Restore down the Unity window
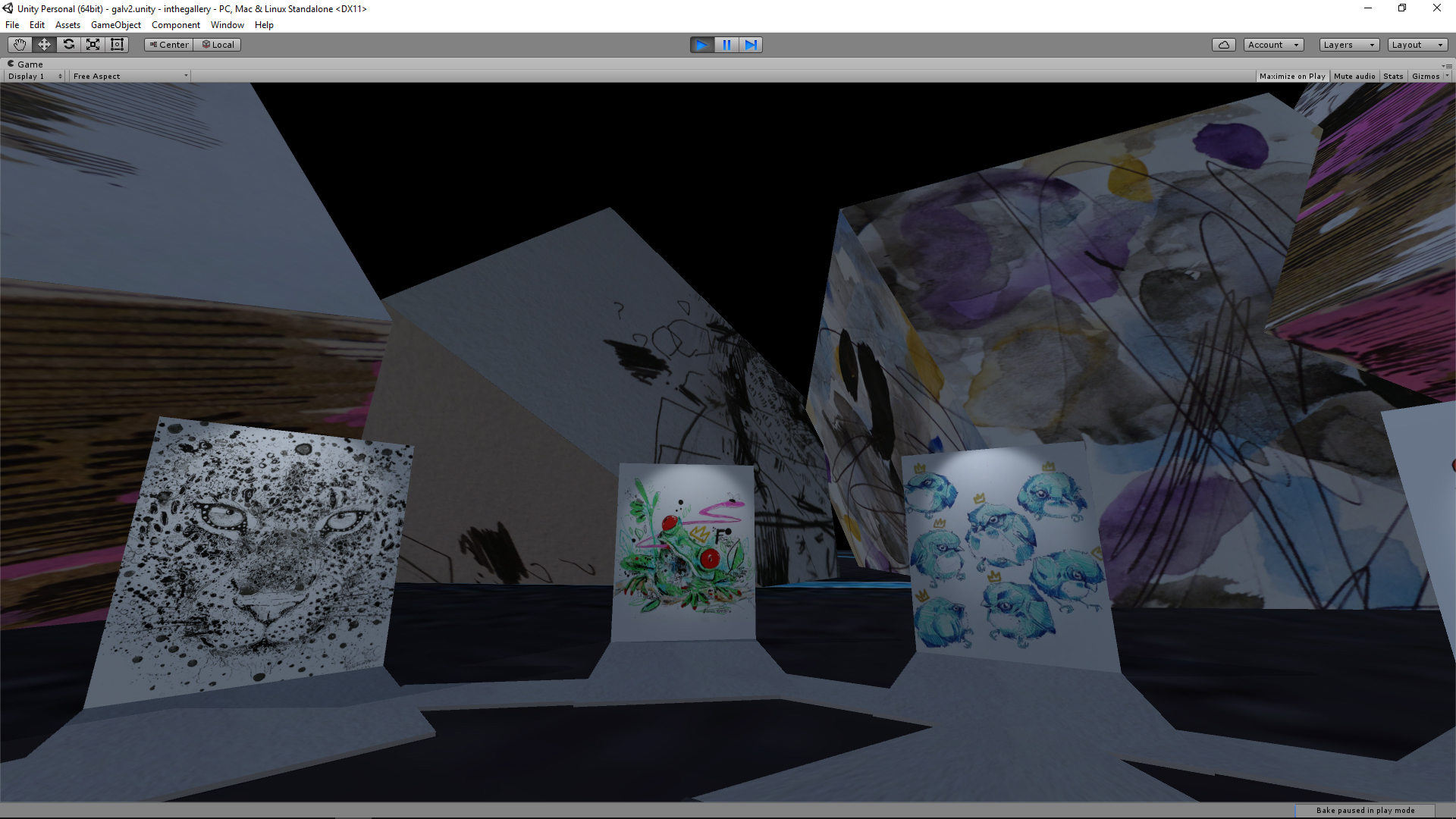Screen dimensions: 1456x819 click(1402, 8)
